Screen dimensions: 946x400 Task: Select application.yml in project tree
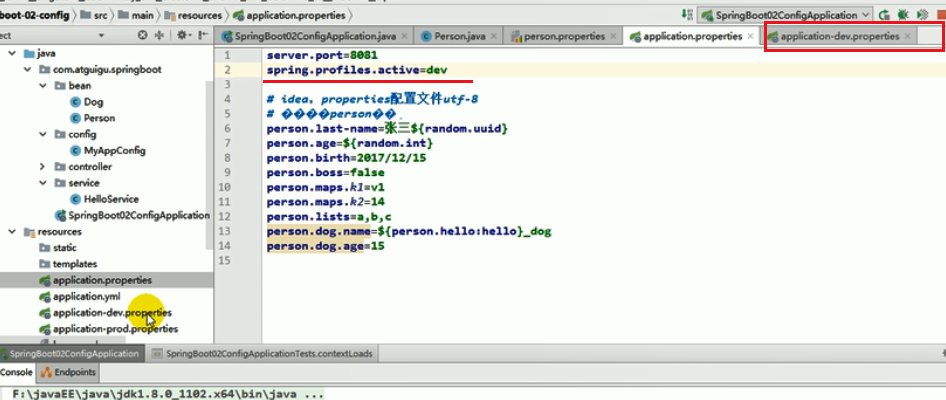tap(86, 296)
